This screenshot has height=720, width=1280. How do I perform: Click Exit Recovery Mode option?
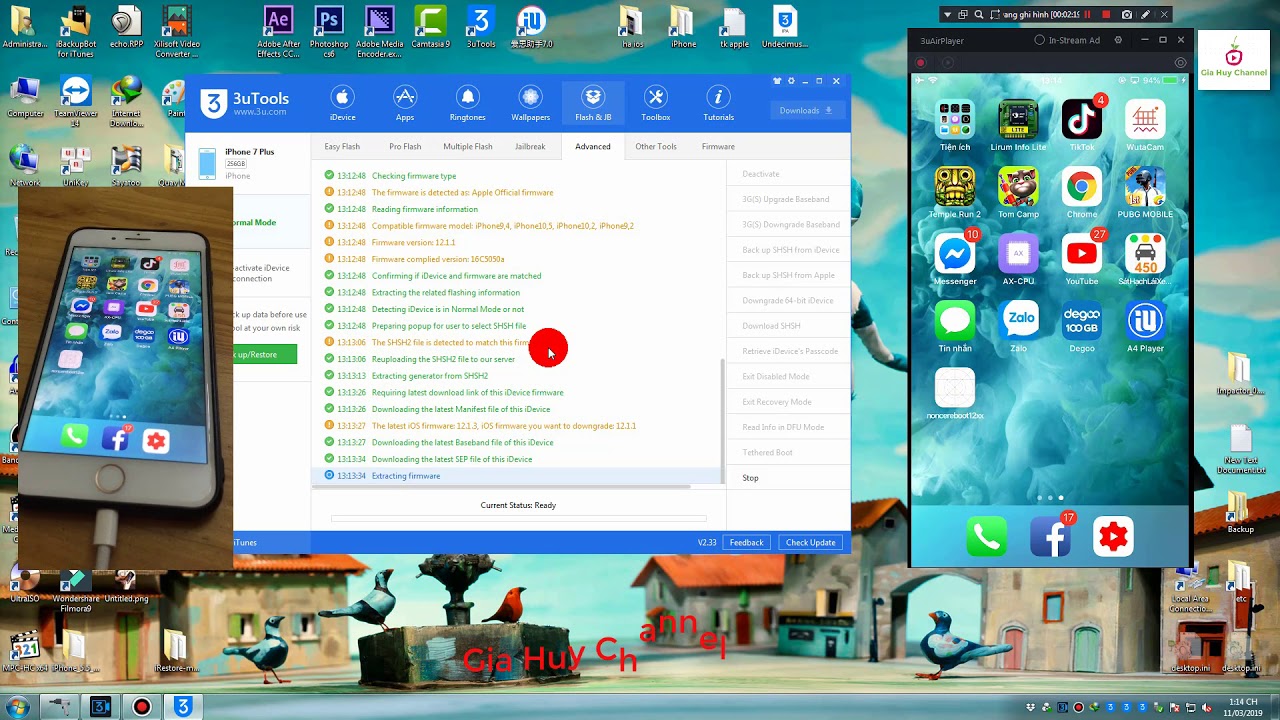point(777,402)
